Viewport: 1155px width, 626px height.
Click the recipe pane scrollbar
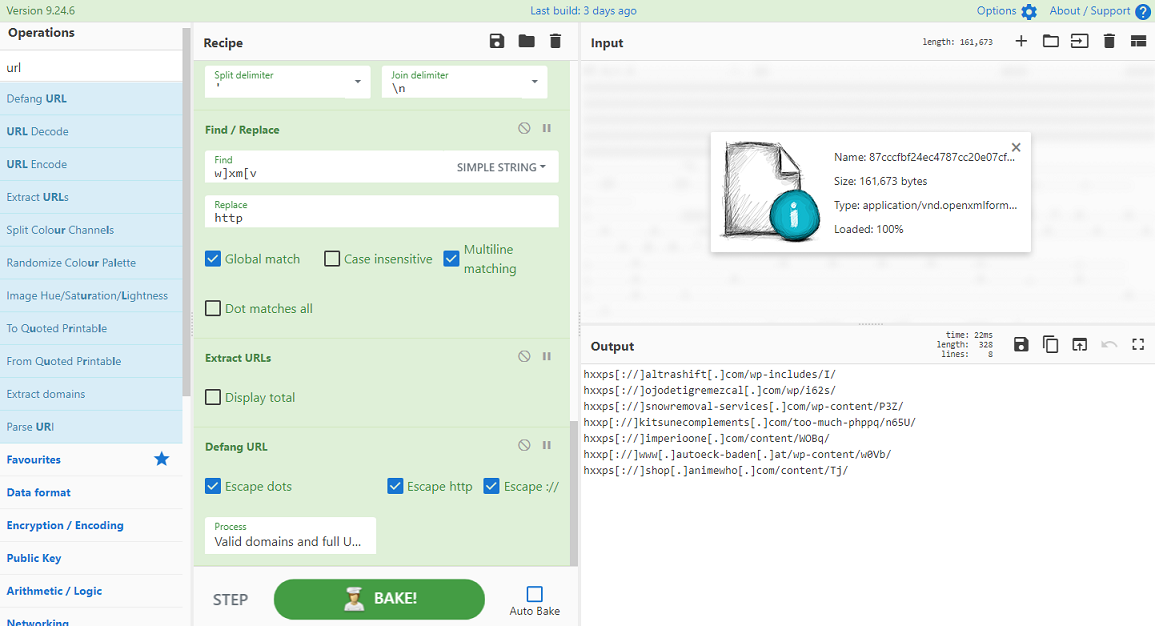click(574, 492)
